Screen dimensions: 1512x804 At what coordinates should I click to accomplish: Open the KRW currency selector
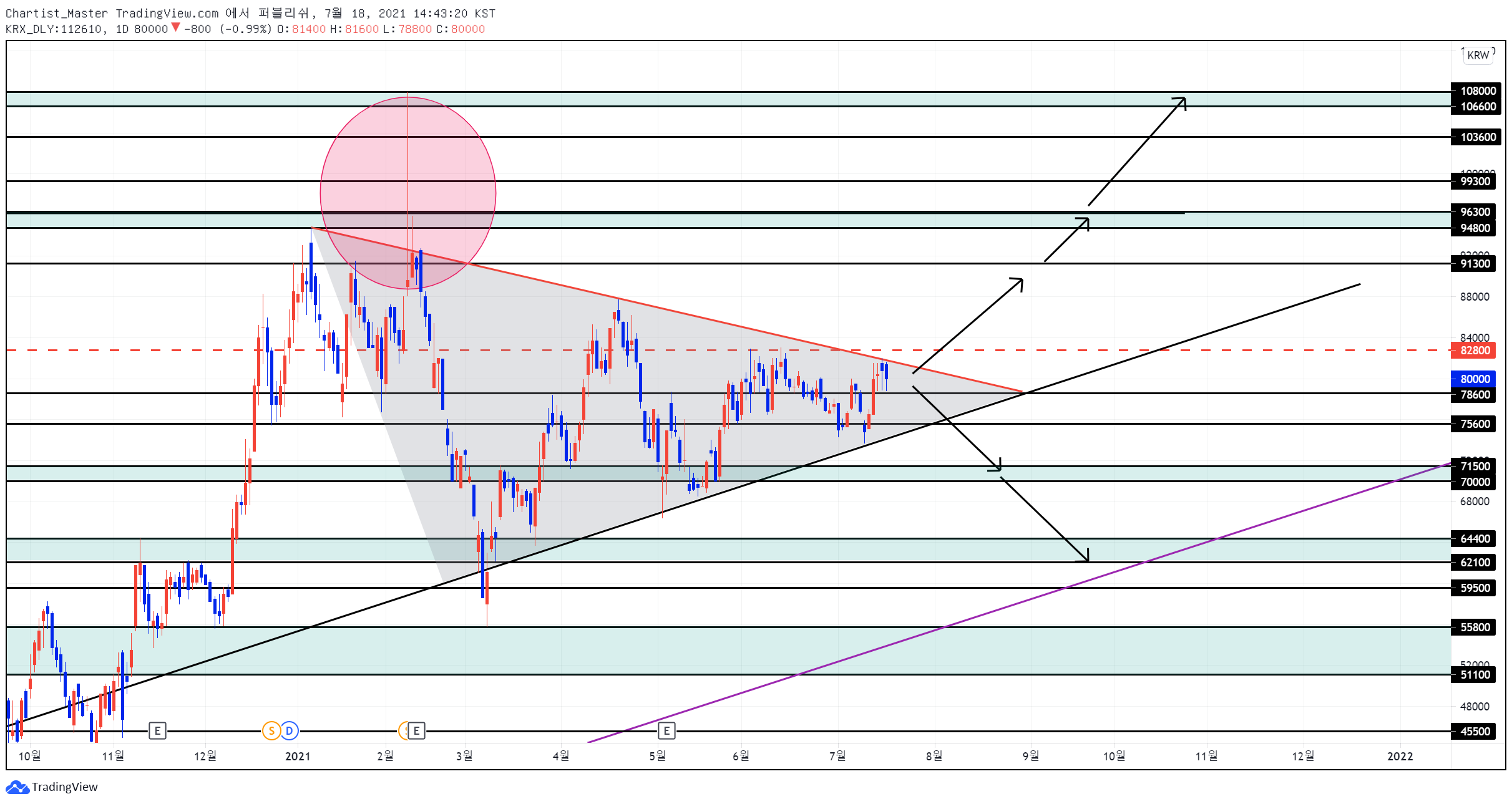coord(1478,55)
